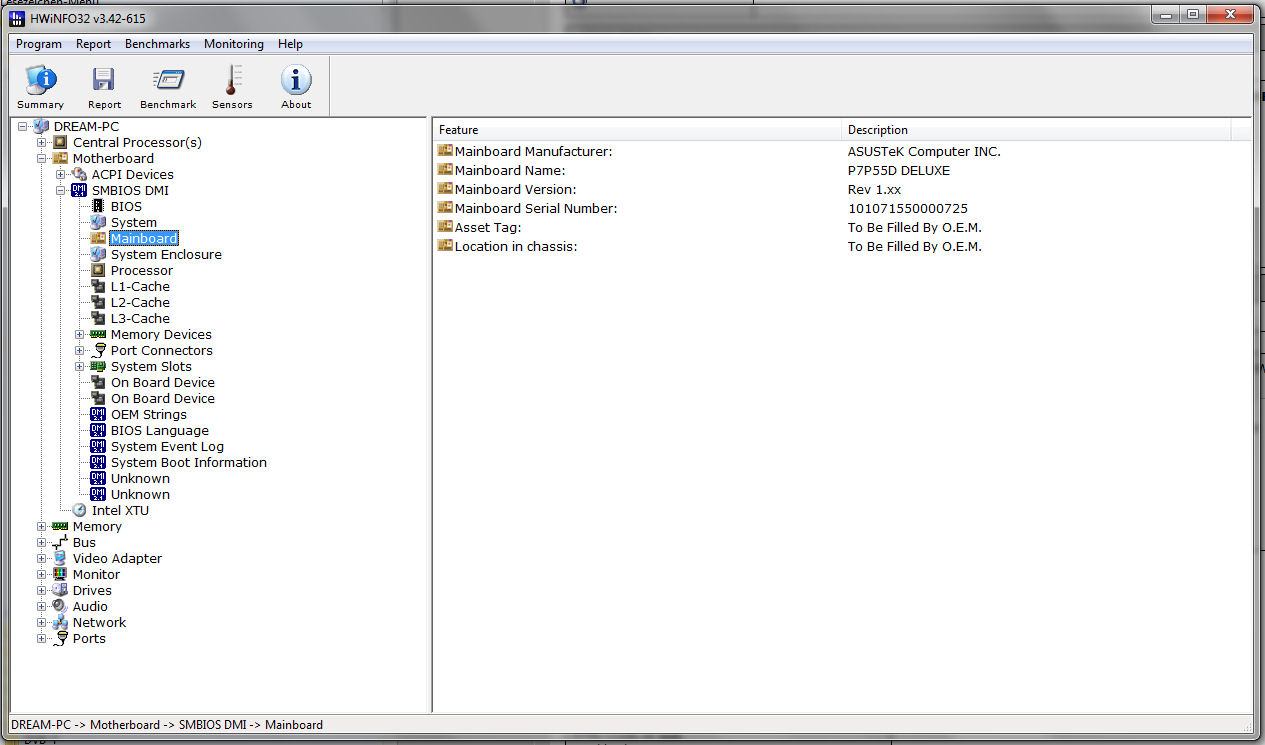This screenshot has height=745, width=1265.
Task: Expand the Central Processor(s) node
Action: point(42,143)
